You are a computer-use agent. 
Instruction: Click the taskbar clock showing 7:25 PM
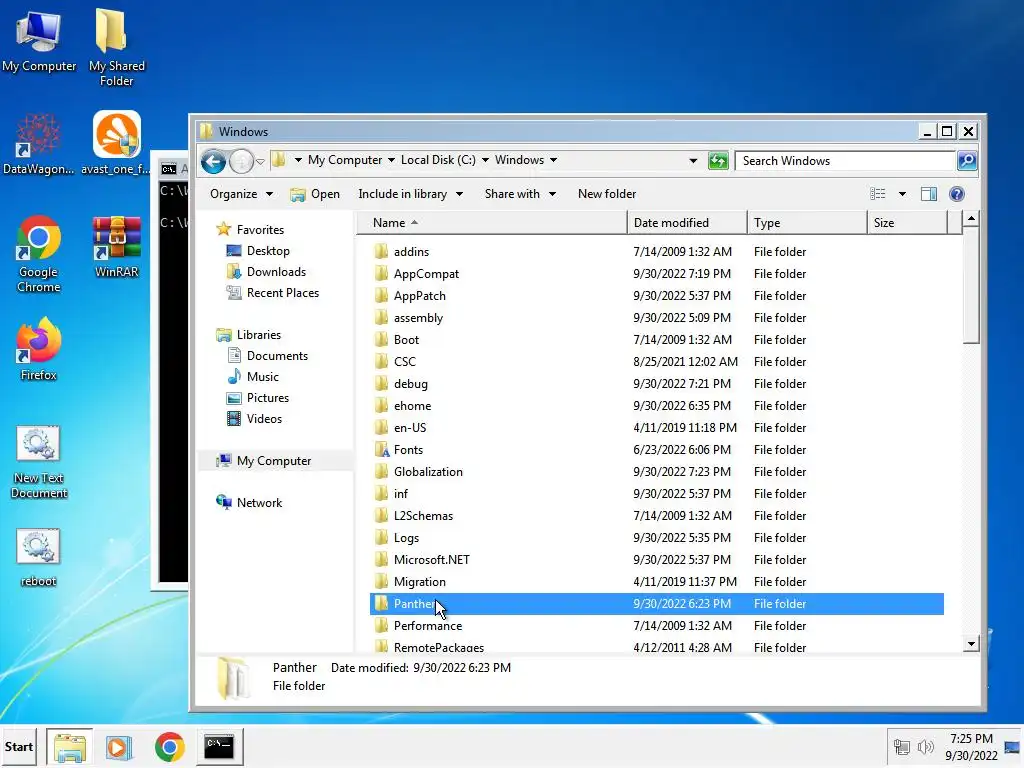[x=971, y=747]
